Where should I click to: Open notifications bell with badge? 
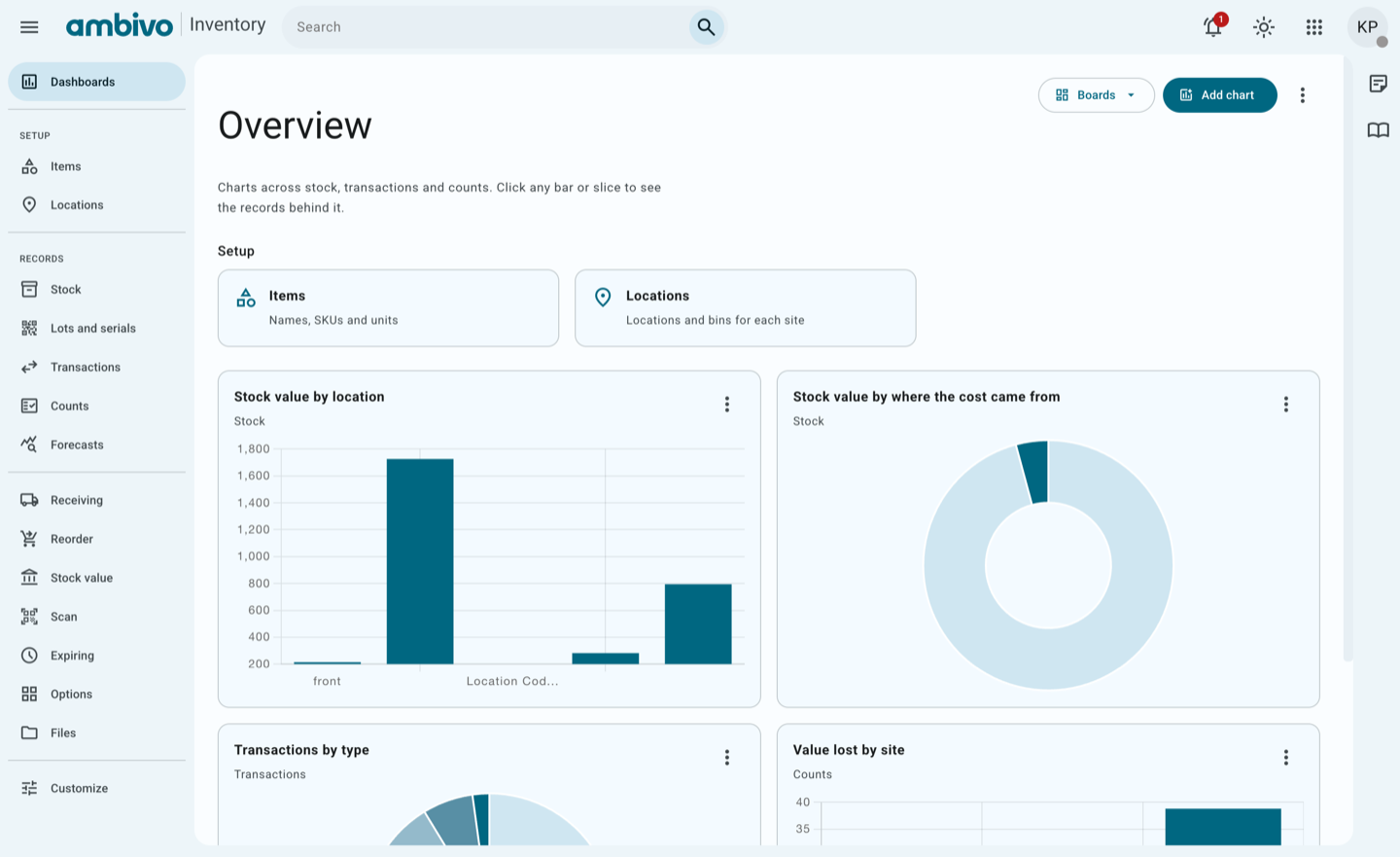point(1213,27)
